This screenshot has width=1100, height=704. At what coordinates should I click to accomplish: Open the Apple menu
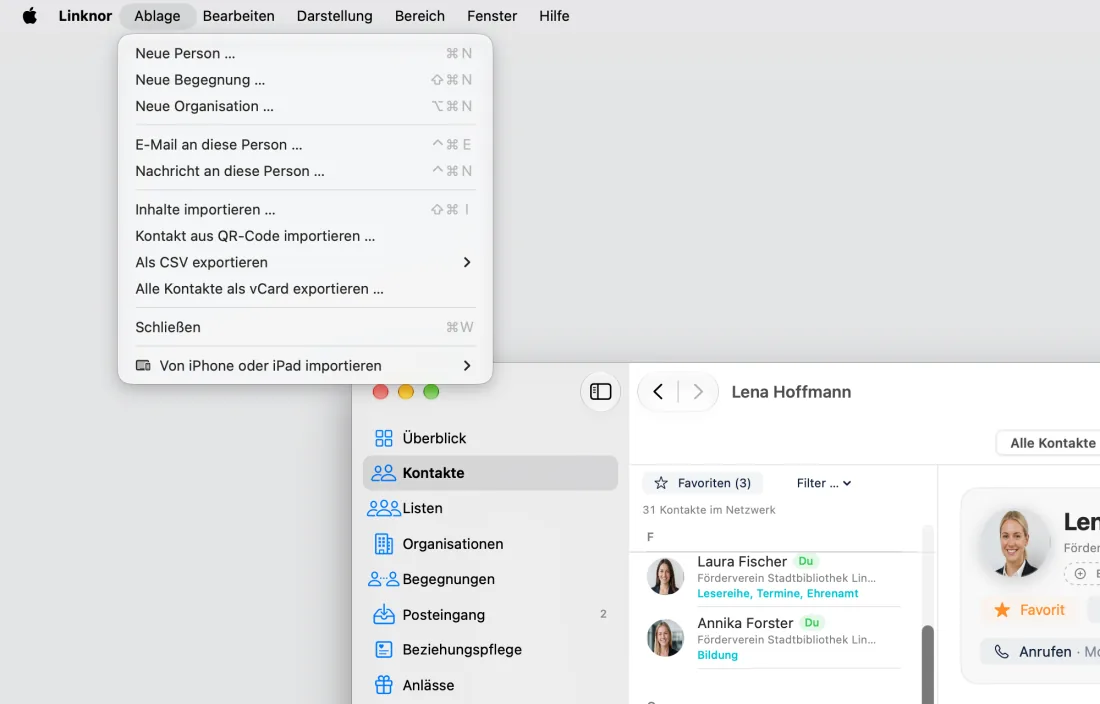(x=29, y=15)
